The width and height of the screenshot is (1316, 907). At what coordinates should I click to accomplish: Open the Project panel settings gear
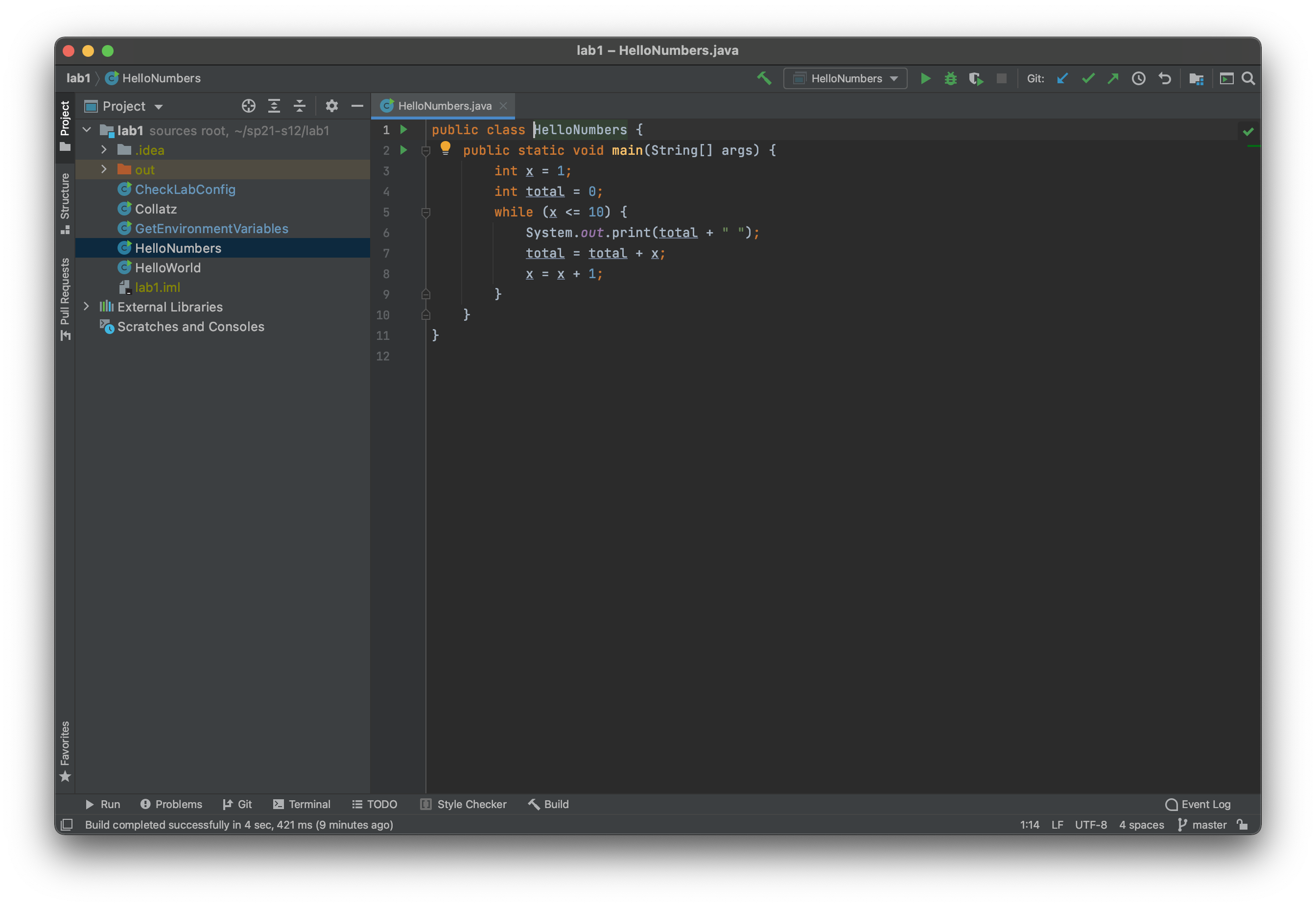click(x=332, y=106)
